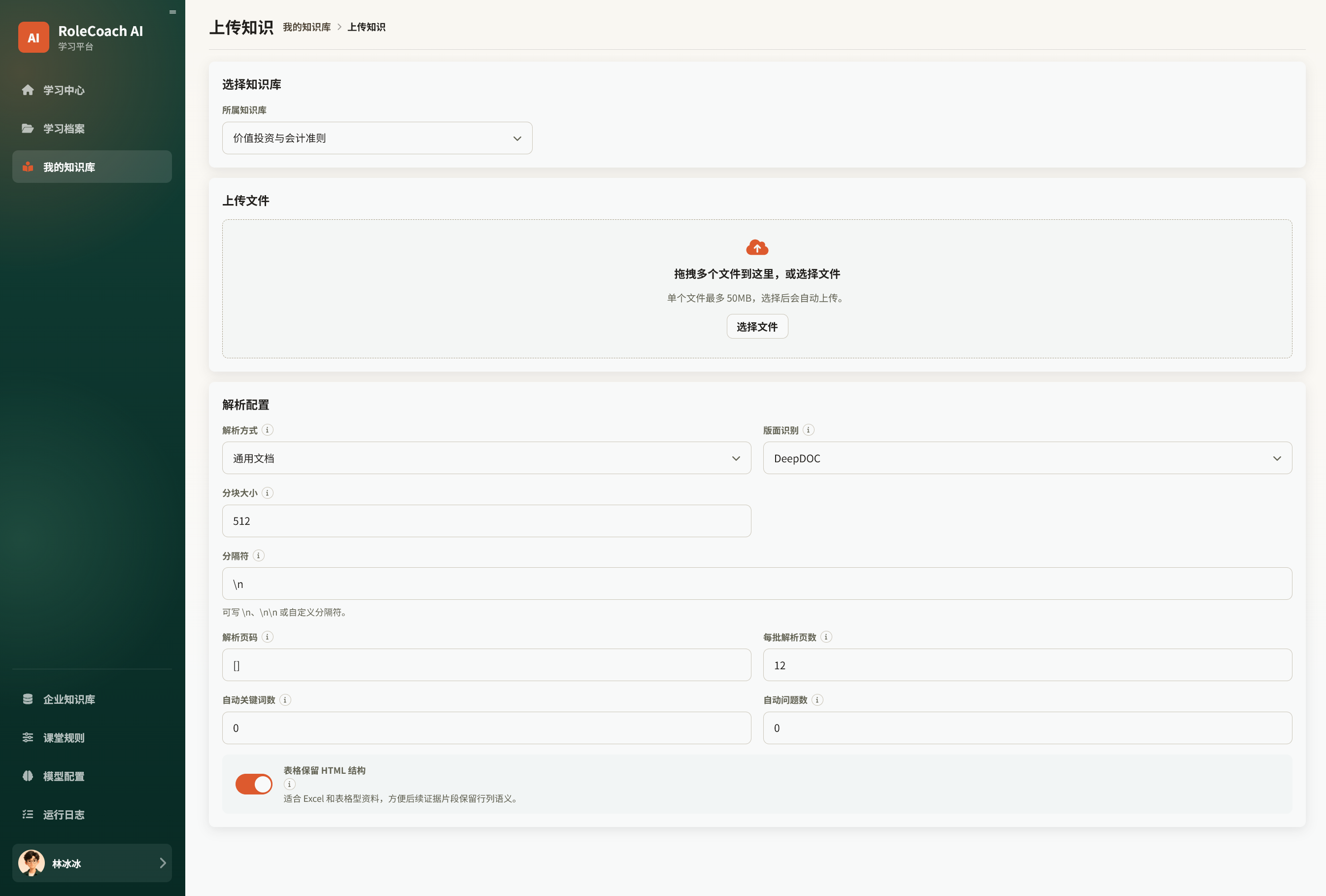Open 我的知识库 in sidebar
Viewport: 1326px width, 896px height.
point(92,167)
